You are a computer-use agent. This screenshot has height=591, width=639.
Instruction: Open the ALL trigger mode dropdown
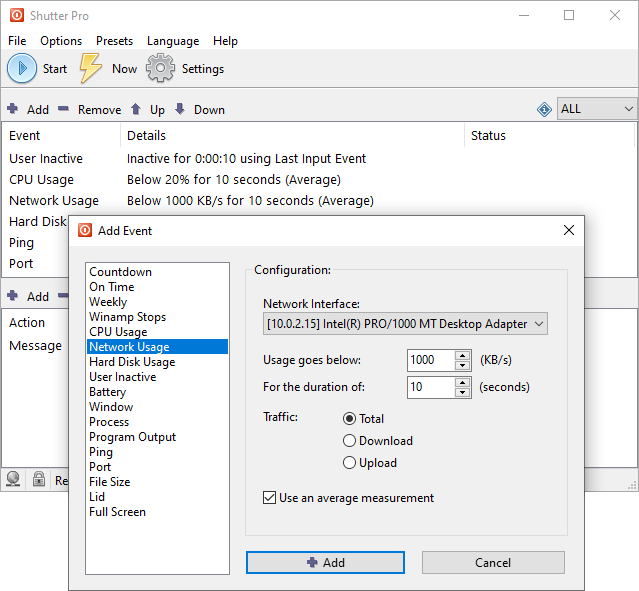point(597,109)
